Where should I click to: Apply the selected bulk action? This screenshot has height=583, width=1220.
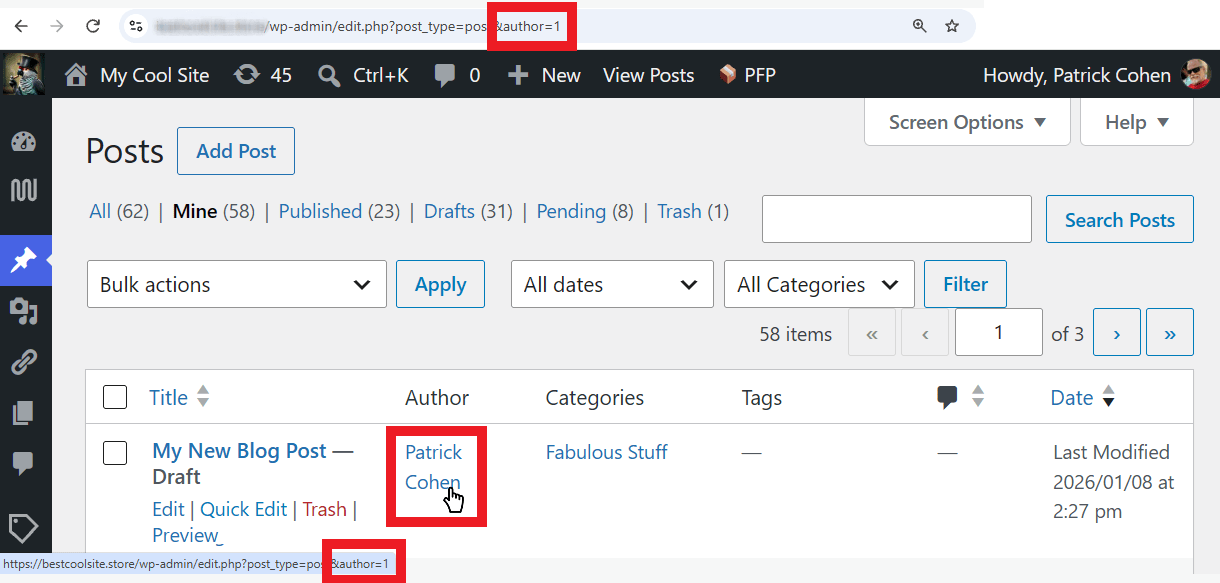point(440,284)
